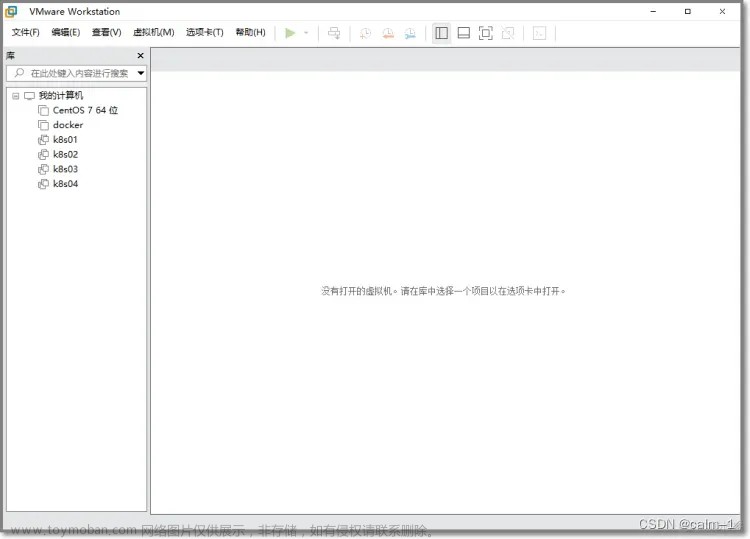Open the 虚拟机(M) menu
This screenshot has height=539, width=750.
pyautogui.click(x=154, y=32)
